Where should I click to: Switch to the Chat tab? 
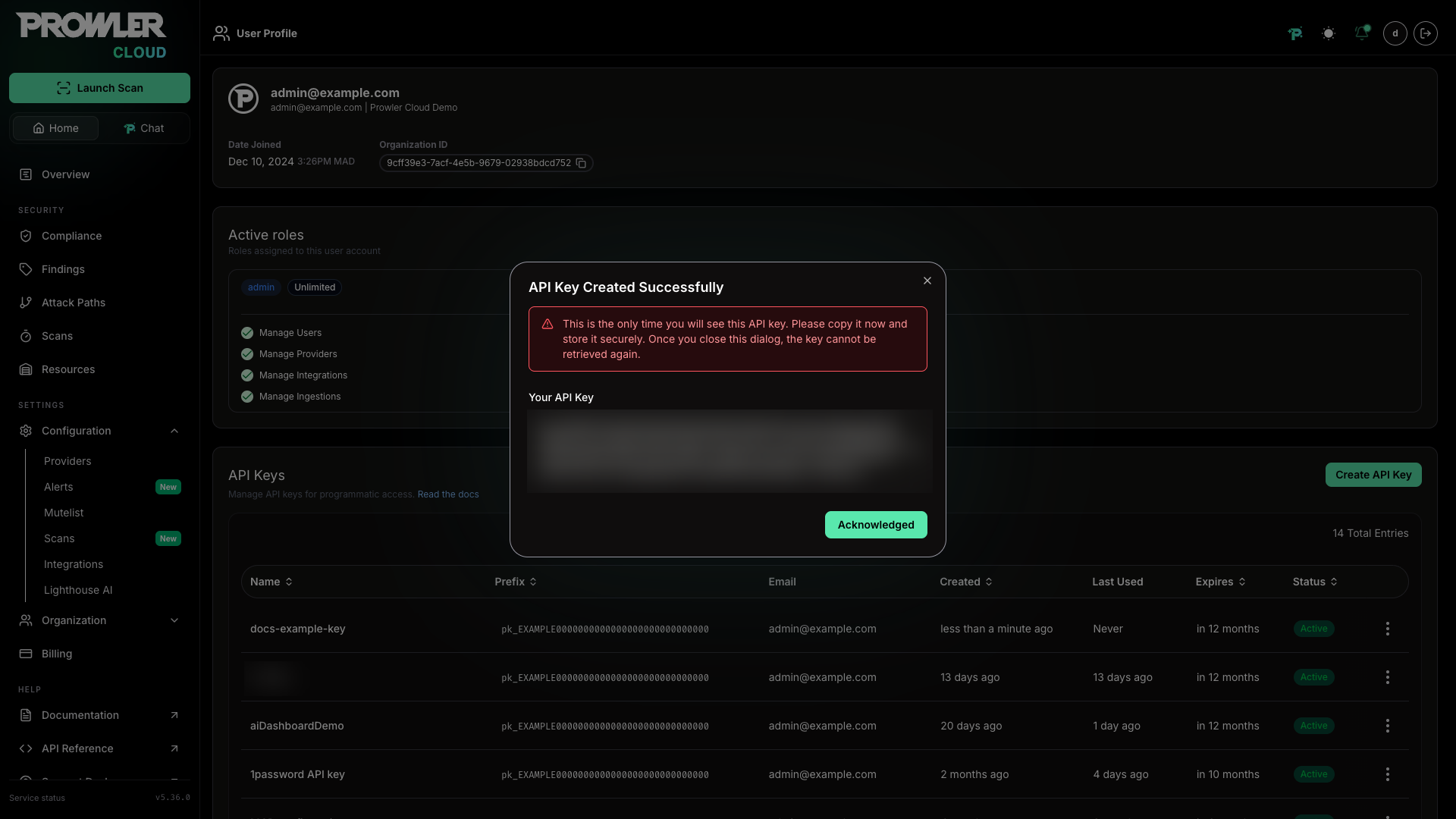[x=144, y=128]
